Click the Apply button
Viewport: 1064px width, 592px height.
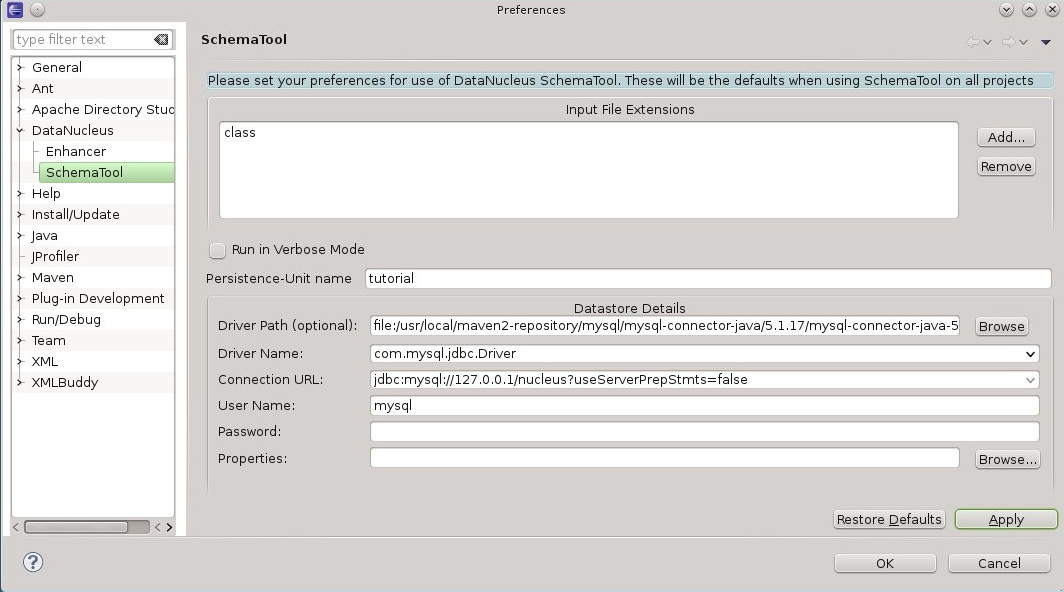(1005, 520)
